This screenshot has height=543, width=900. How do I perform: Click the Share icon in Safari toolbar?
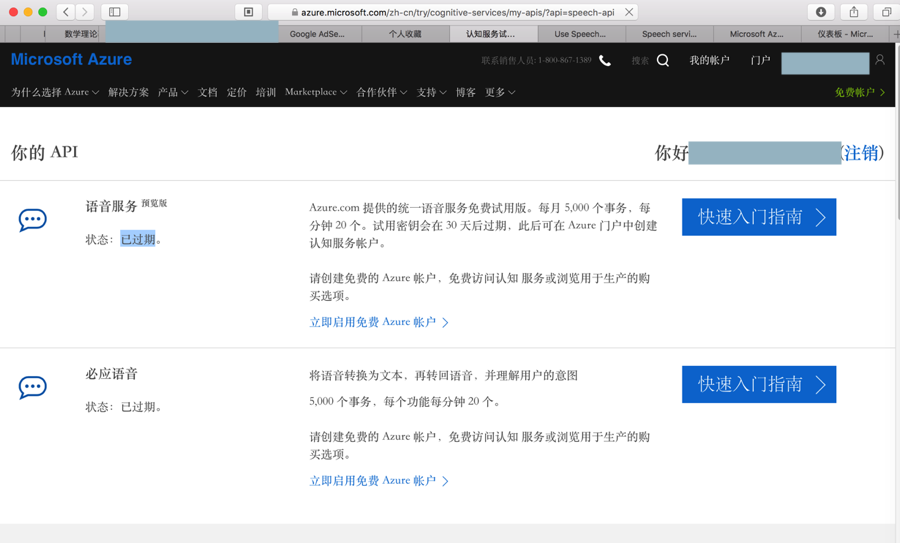click(x=854, y=11)
